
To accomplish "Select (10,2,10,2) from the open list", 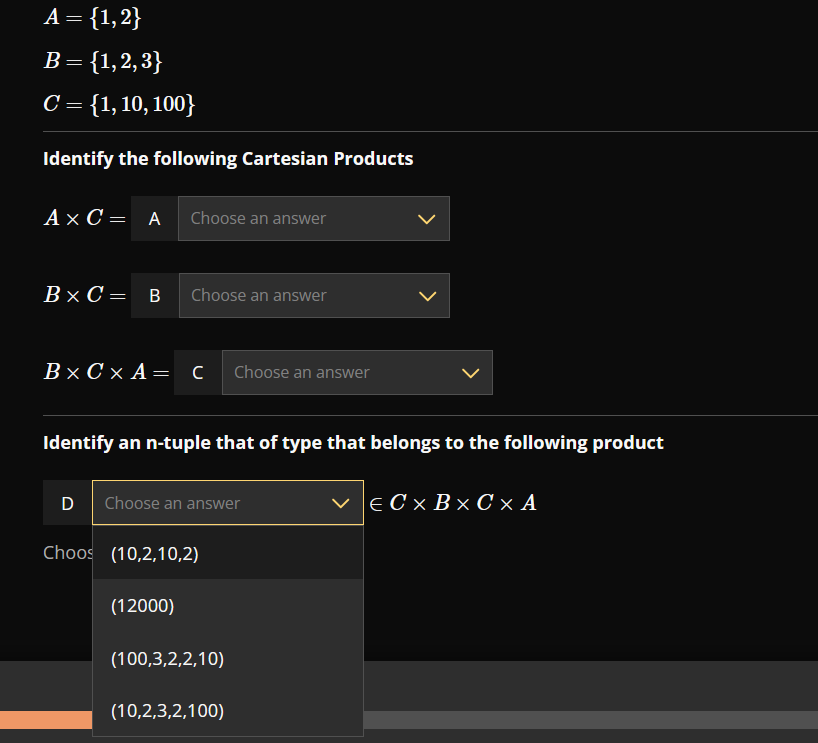I will 155,553.
